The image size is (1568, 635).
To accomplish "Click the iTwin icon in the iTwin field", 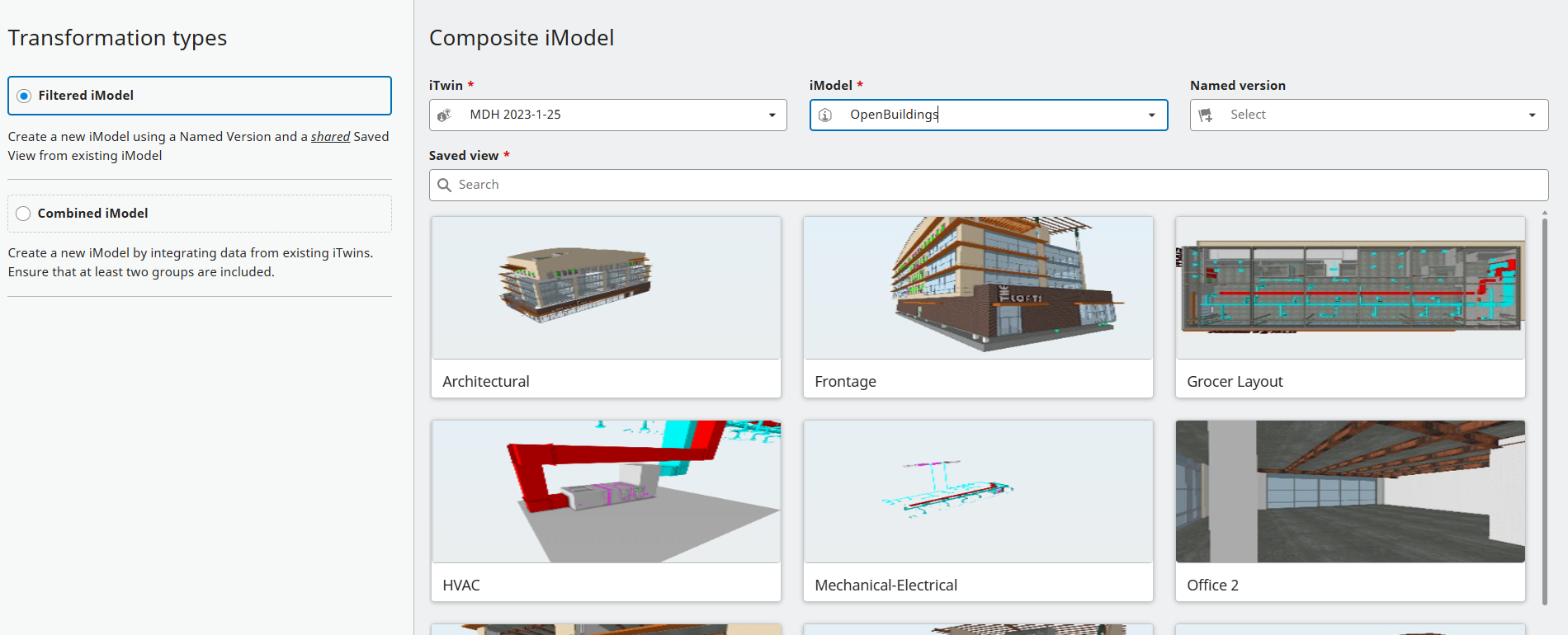I will pos(444,115).
